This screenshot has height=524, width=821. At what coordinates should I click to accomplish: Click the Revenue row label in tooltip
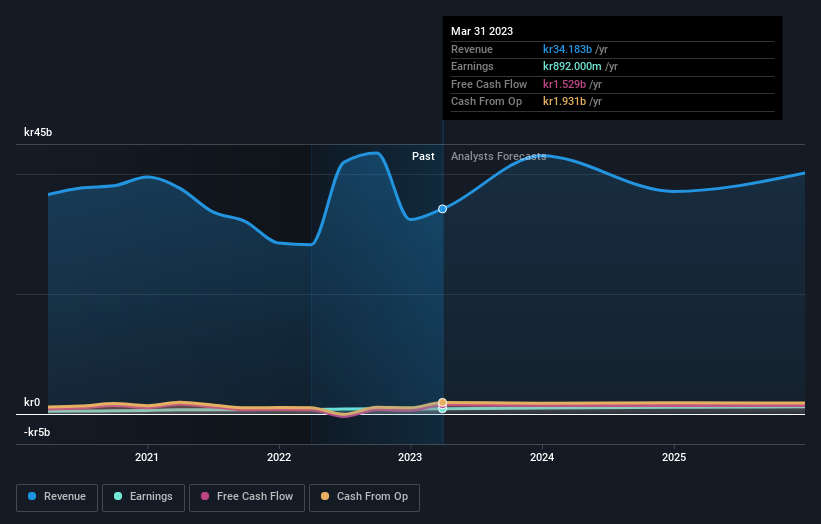point(472,49)
